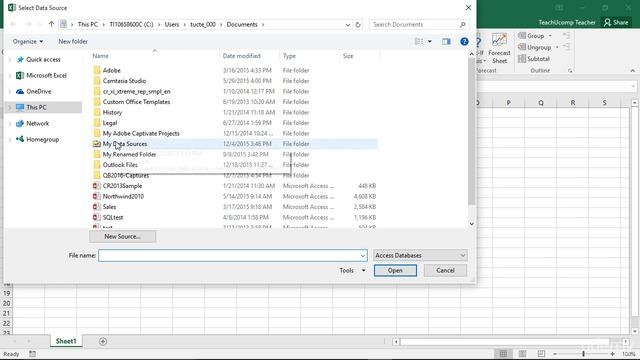The image size is (640, 360).
Task: Expand the This PC tree node
Action: 10,107
